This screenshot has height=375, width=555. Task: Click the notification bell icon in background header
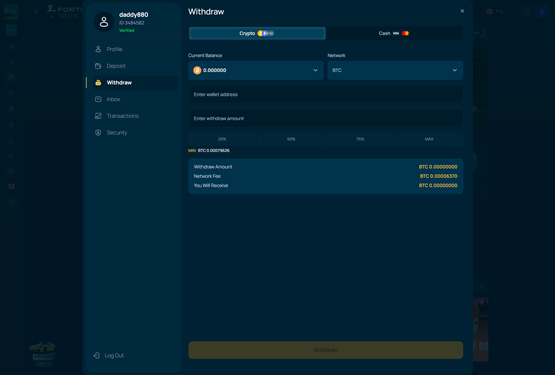pos(526,11)
